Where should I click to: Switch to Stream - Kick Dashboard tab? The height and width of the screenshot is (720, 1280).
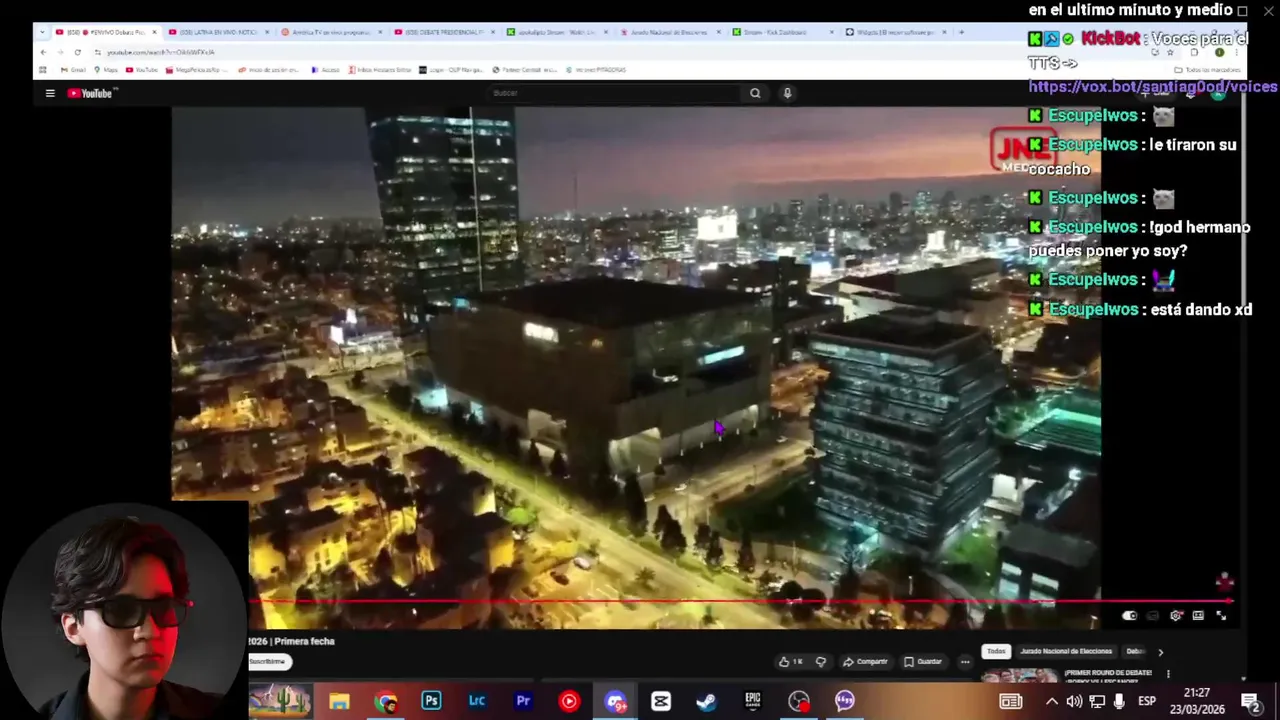coord(782,32)
